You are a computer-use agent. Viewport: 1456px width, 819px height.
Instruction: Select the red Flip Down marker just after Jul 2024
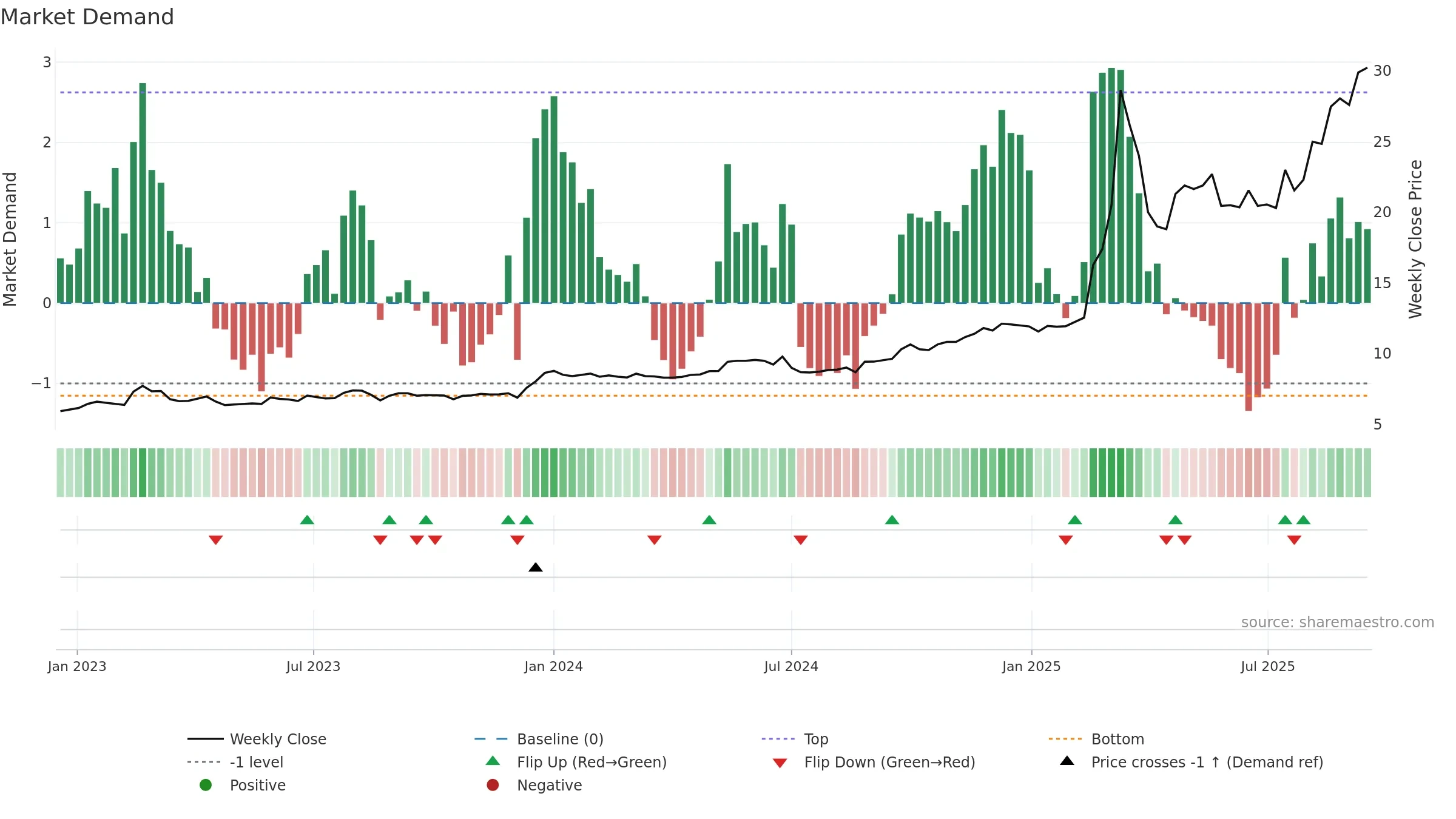(x=800, y=539)
